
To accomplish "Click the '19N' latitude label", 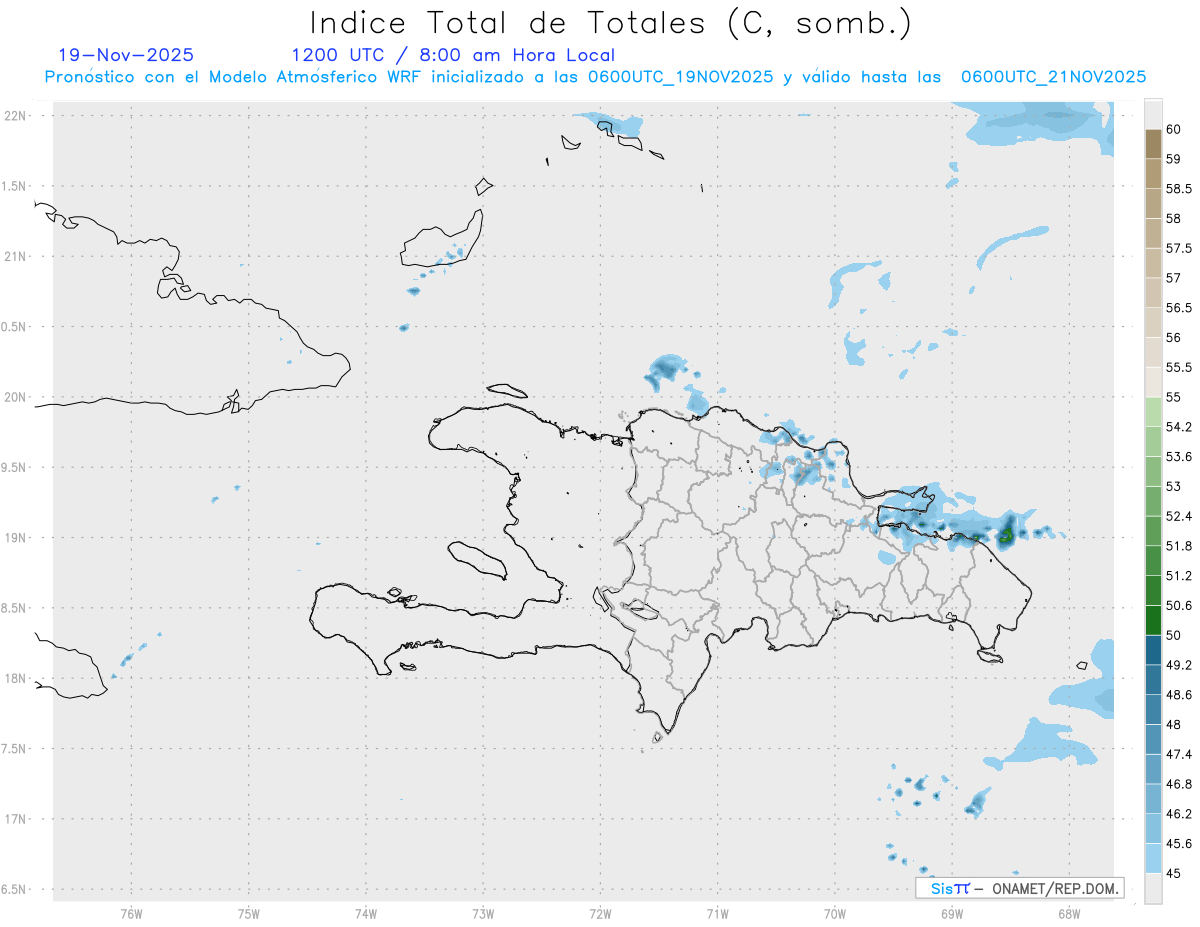I will 16,537.
